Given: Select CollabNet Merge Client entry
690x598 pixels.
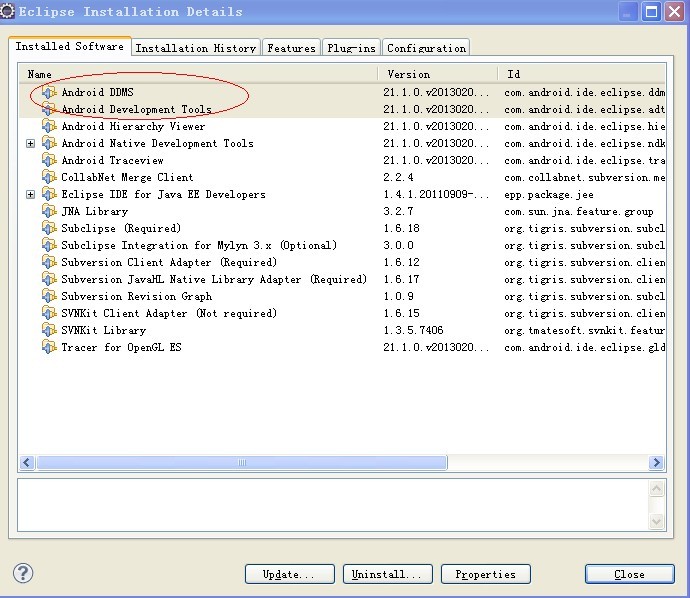Looking at the screenshot, I should tap(342, 177).
